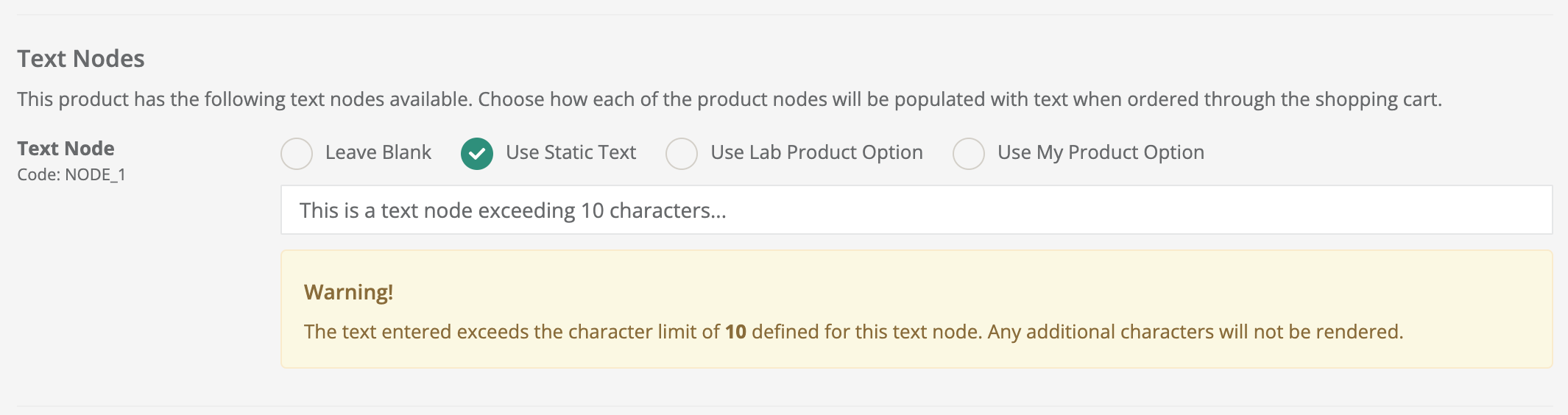The image size is (1568, 415).
Task: Click the 'Use My Product Option' label
Action: 1101,152
